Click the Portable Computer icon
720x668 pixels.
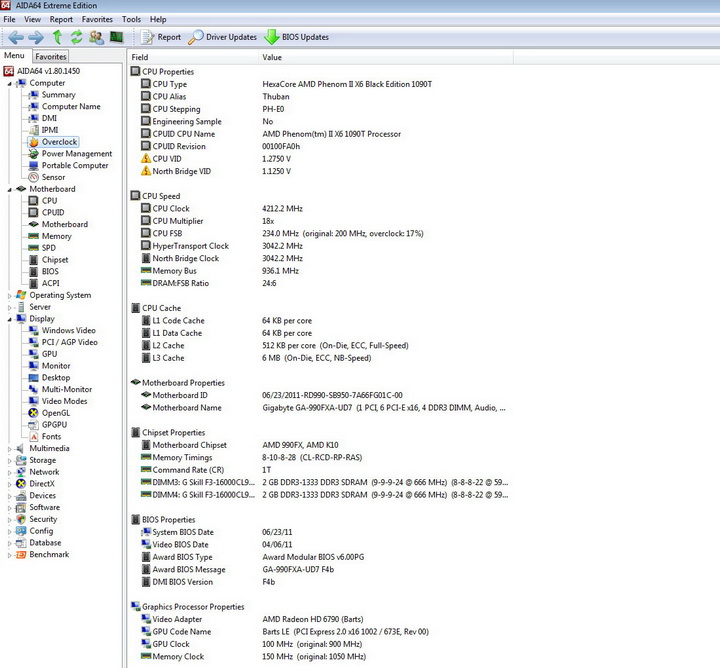33,165
